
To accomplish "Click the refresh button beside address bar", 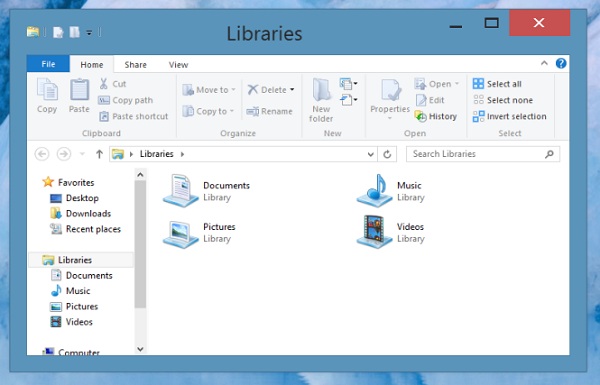I will pos(387,154).
